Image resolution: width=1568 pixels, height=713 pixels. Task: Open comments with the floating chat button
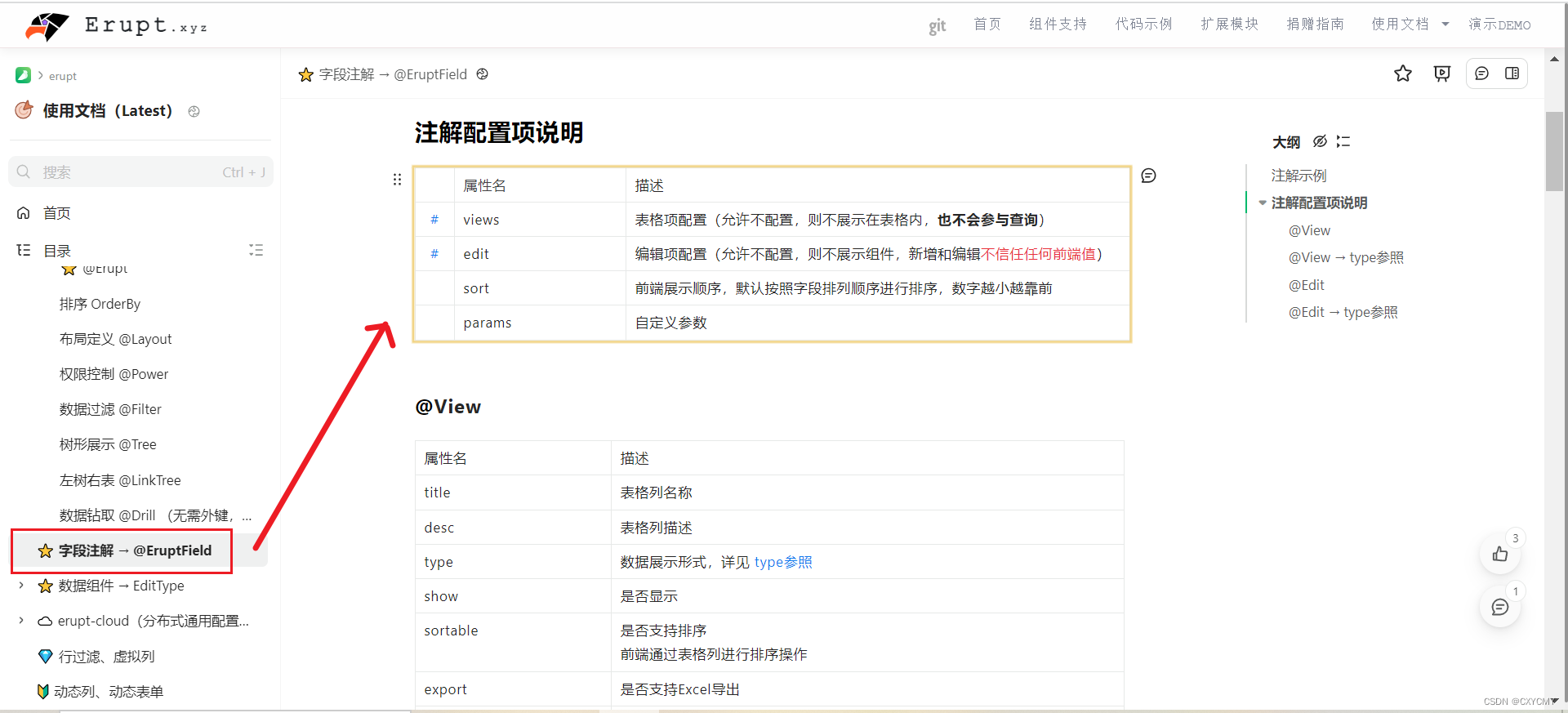(1500, 607)
